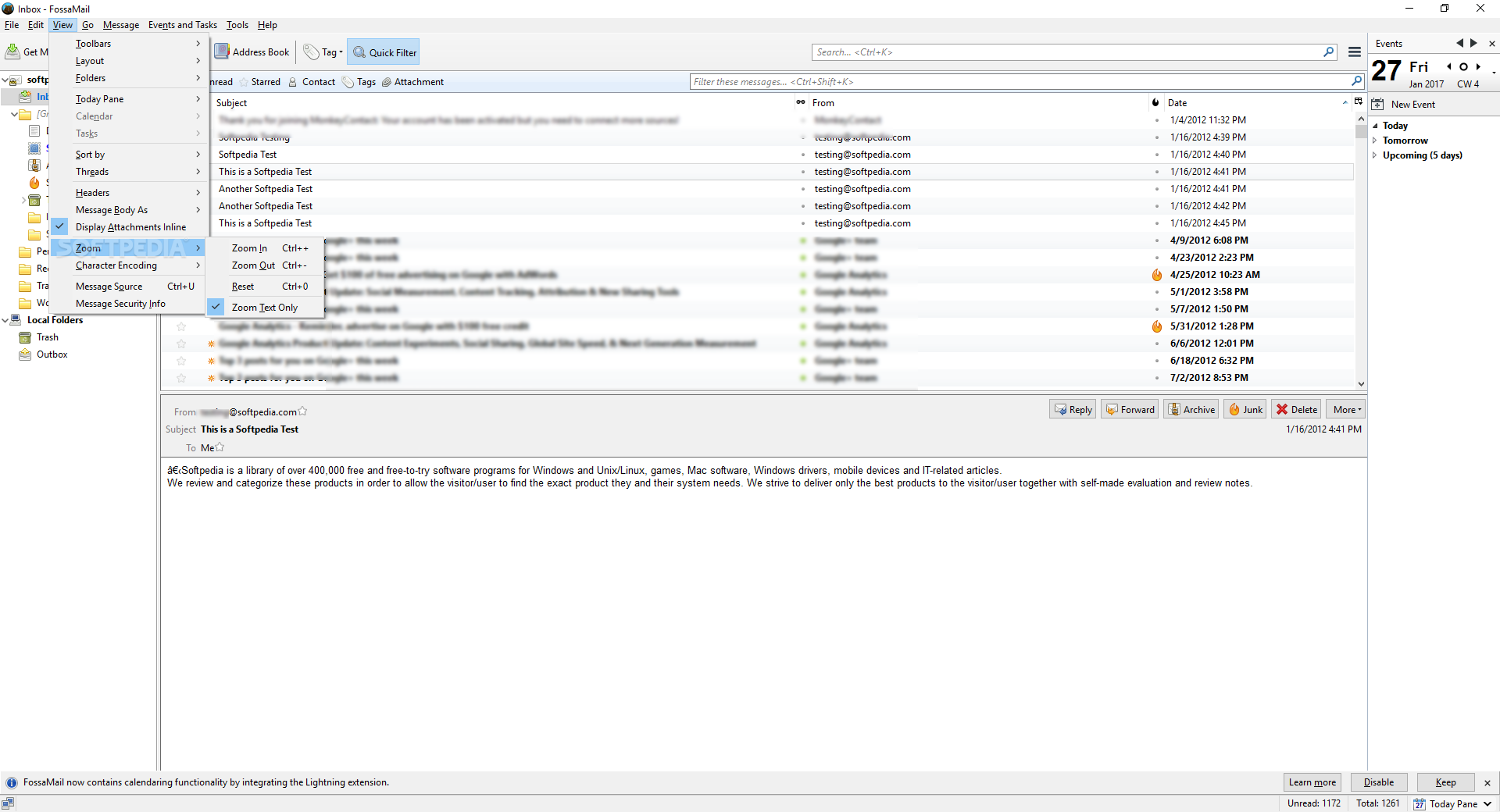
Task: Open the Threads submenu
Action: pyautogui.click(x=129, y=172)
